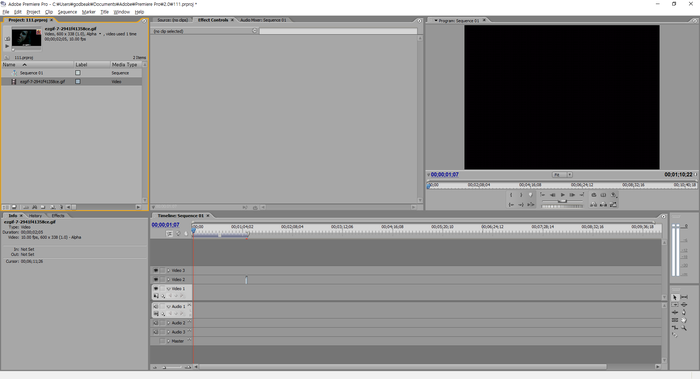The image size is (700, 379).
Task: Toggle Loop playback in Program monitor
Action: point(594,195)
